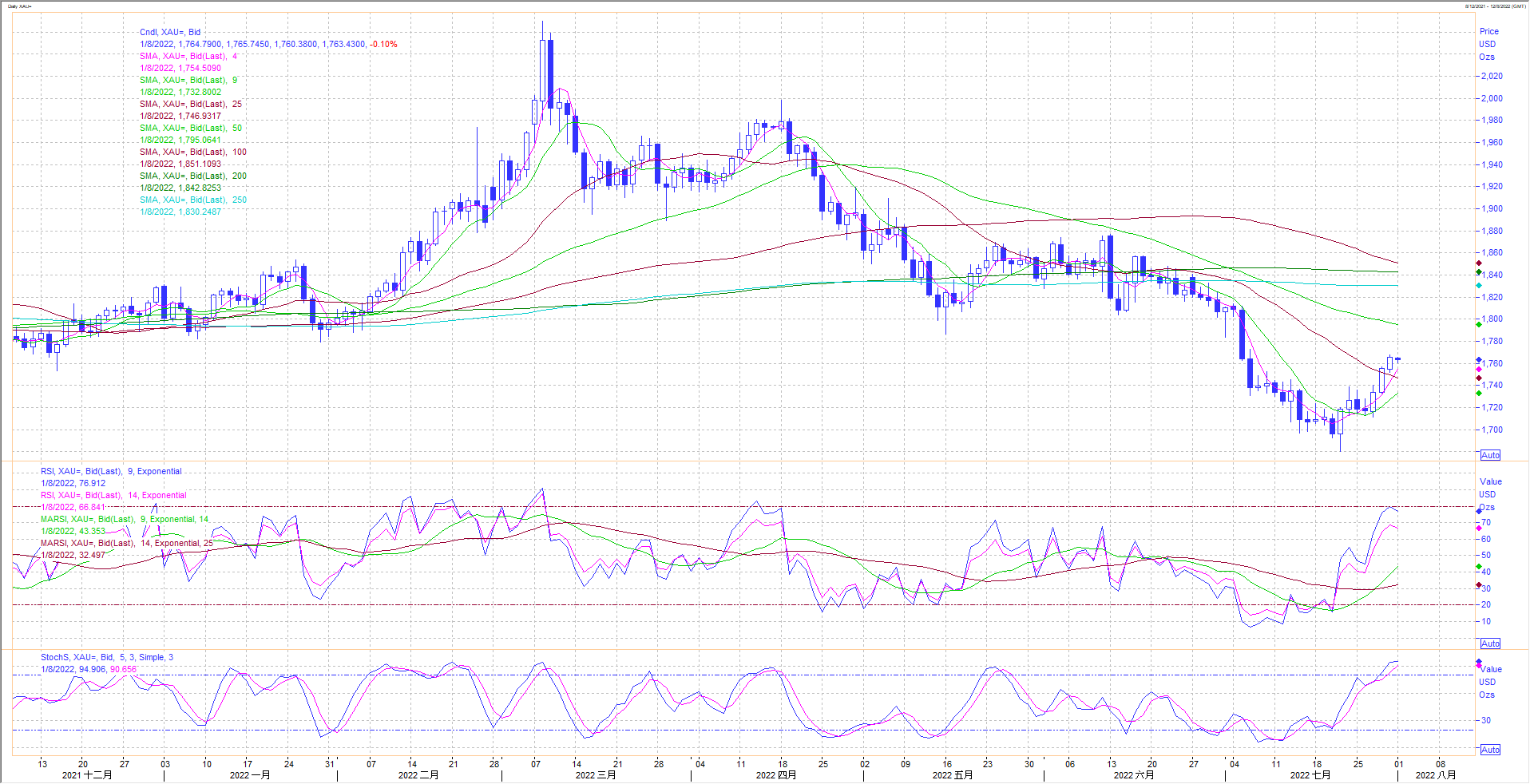Image resolution: width=1530 pixels, height=784 pixels.
Task: Click the date range text with (GMT)
Action: (x=1495, y=6)
